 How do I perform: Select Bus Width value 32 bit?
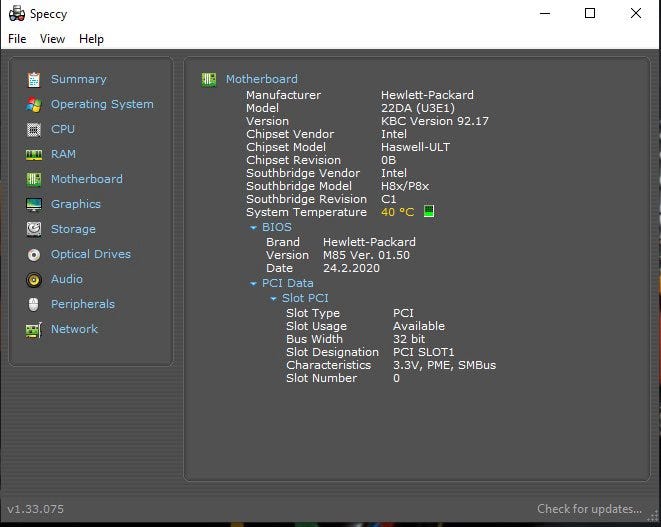[x=409, y=339]
